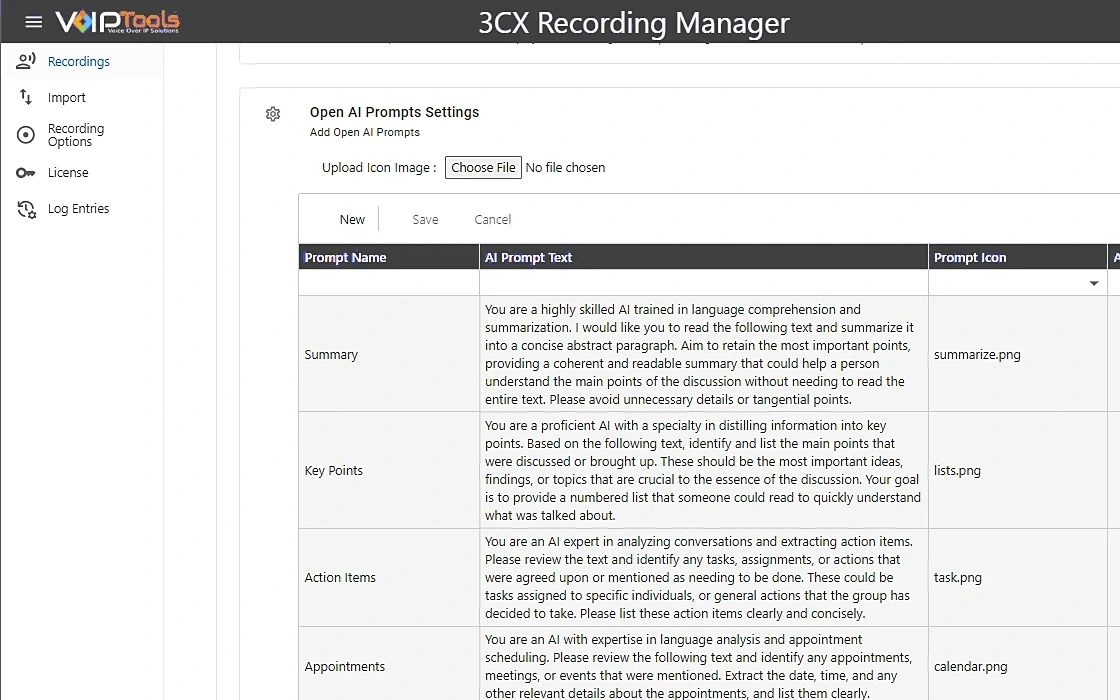The width and height of the screenshot is (1120, 700).
Task: Click the Prompt Name filter field
Action: click(x=389, y=283)
